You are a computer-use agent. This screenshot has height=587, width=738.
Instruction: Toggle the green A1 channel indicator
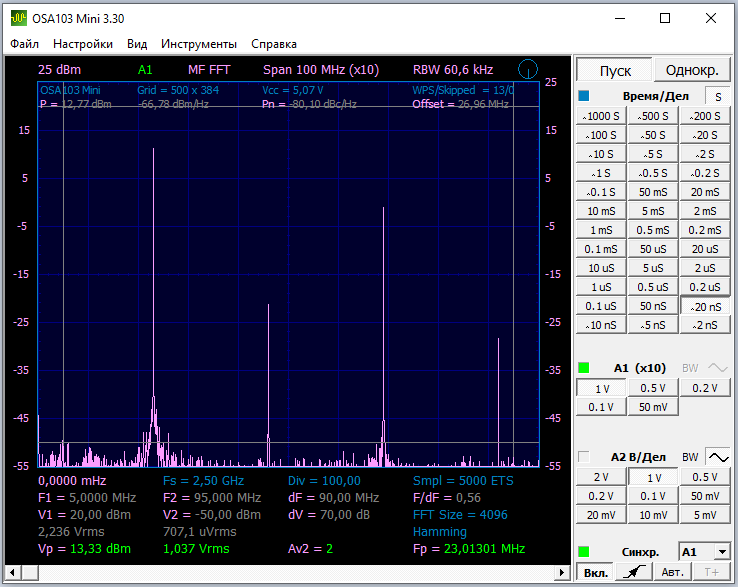click(584, 368)
